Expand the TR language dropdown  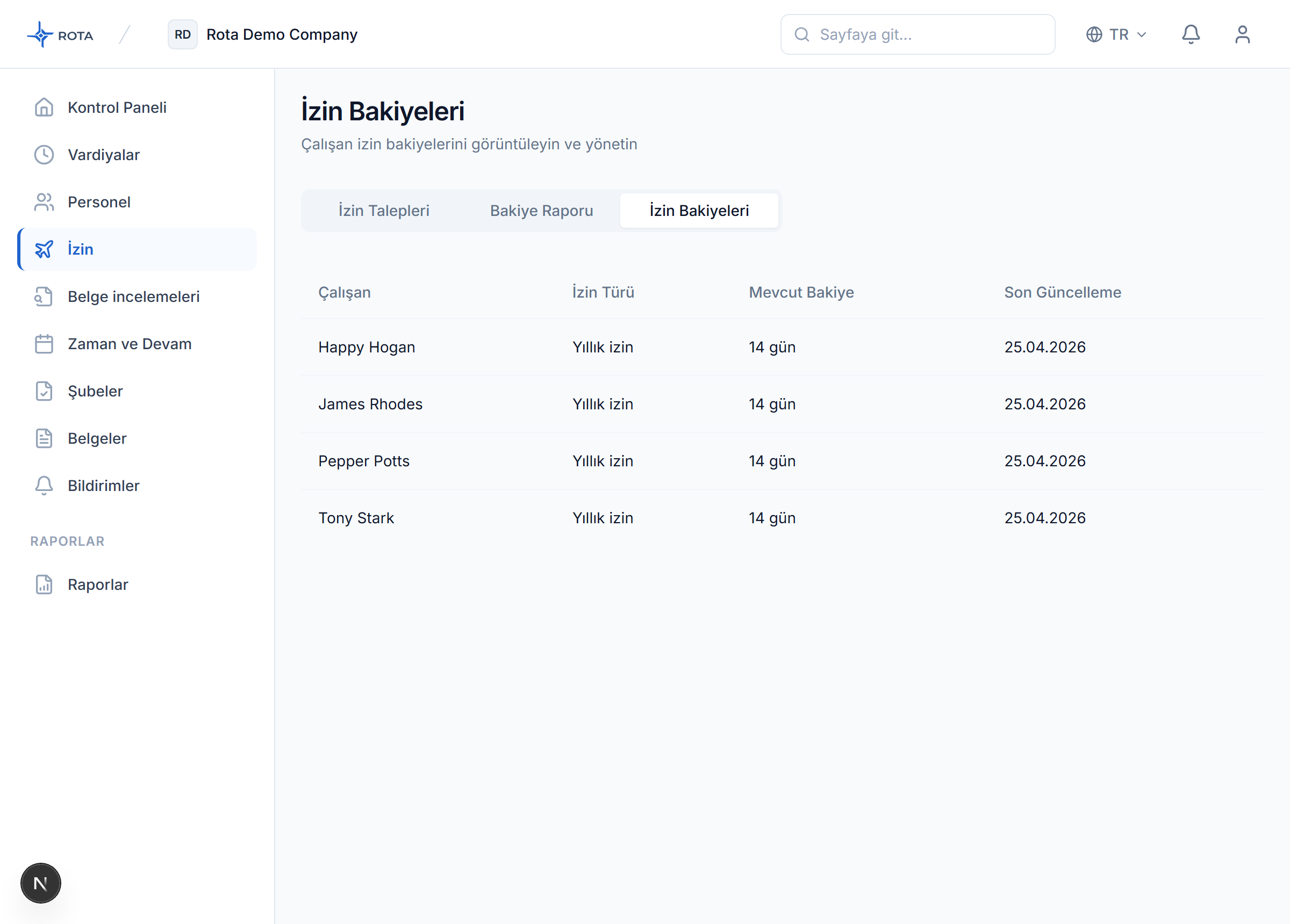[1116, 35]
